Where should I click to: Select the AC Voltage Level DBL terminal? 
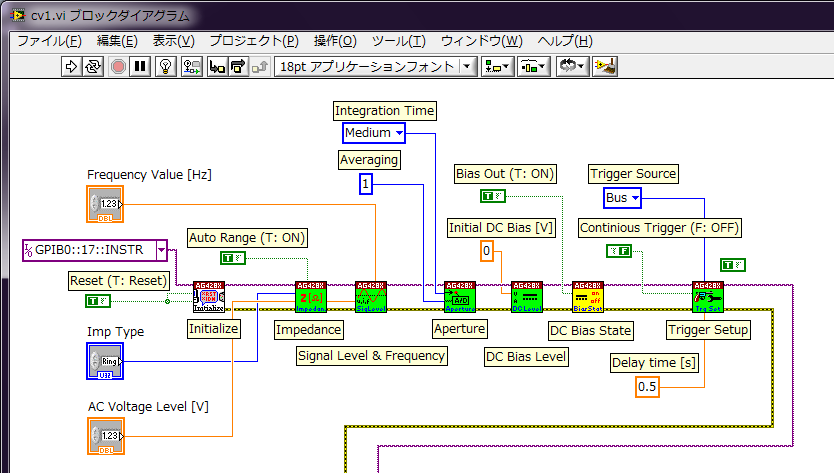point(106,436)
